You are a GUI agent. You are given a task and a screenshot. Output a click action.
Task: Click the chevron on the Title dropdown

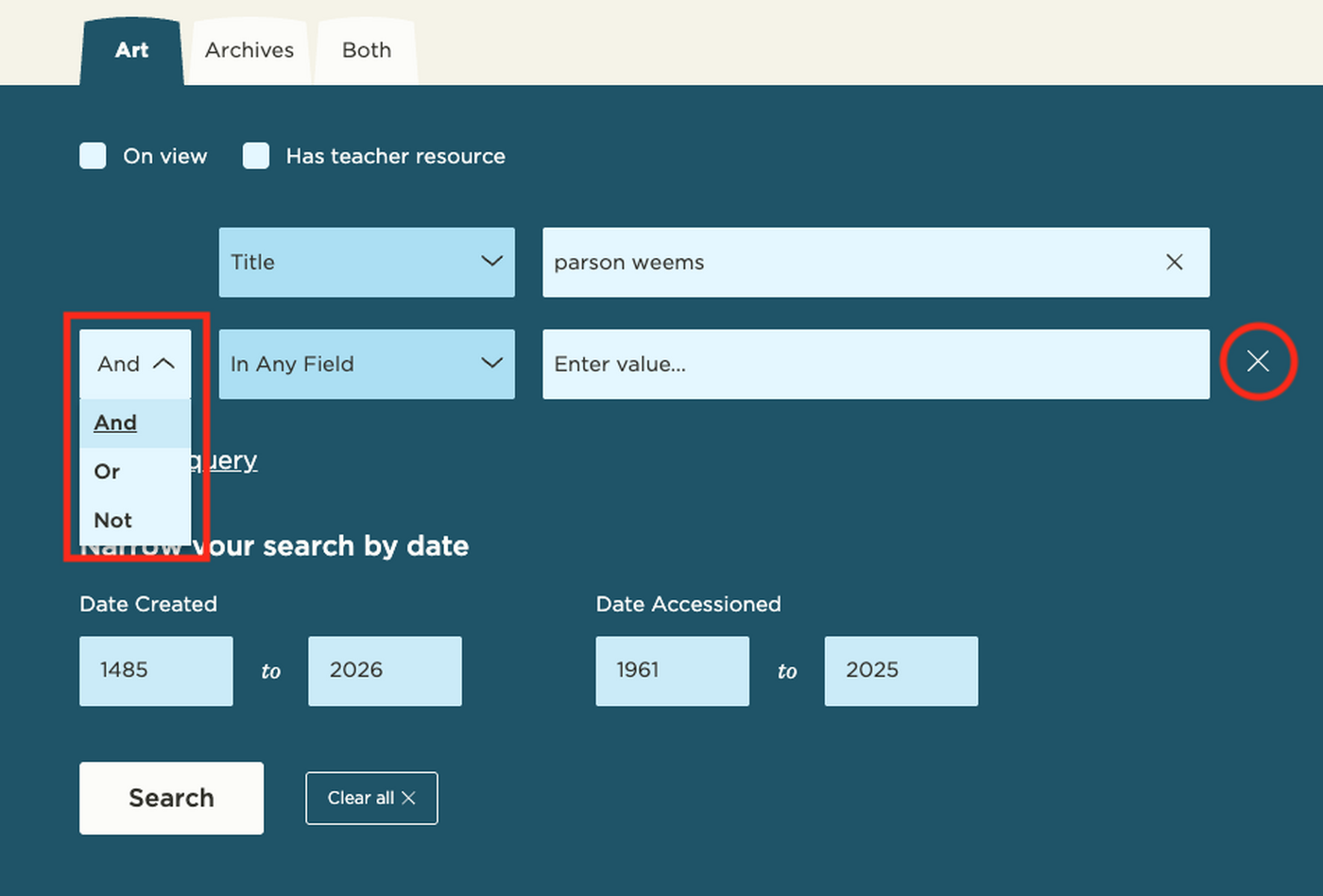[492, 262]
